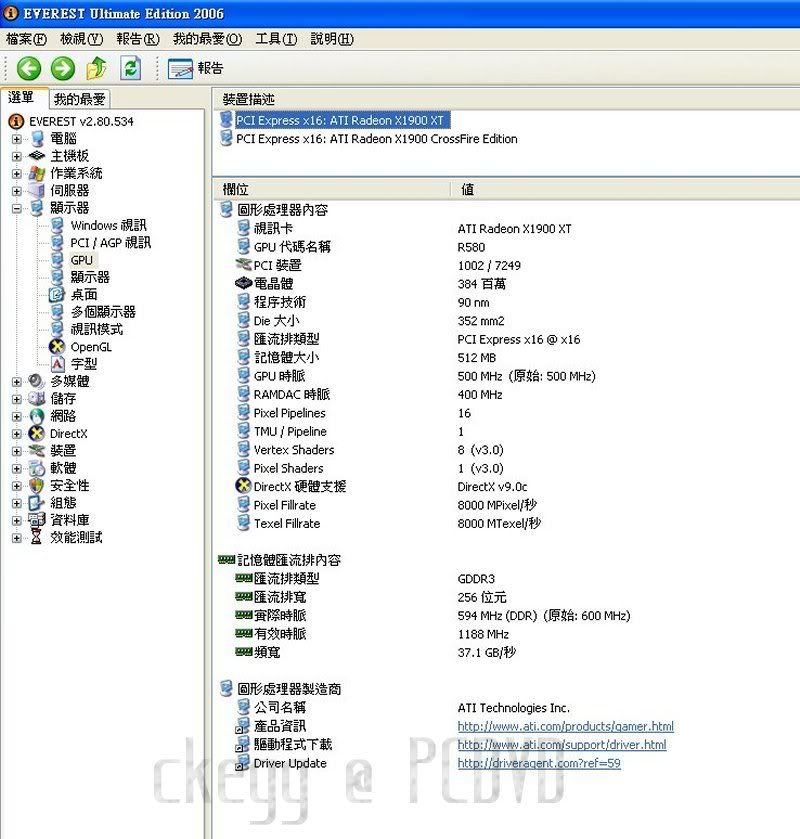Image resolution: width=800 pixels, height=839 pixels.
Task: Open the ati.com support driver link
Action: pos(562,745)
